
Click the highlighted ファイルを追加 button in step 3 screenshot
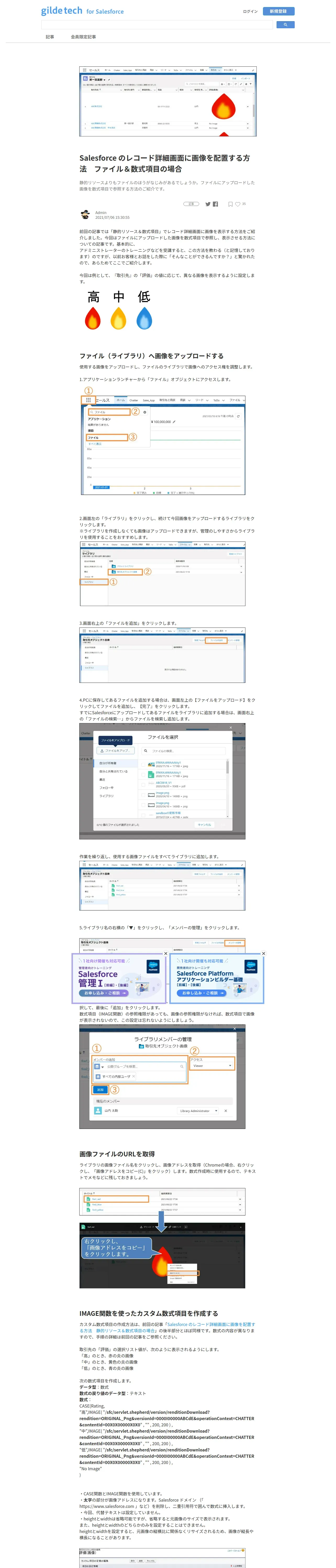216,640
